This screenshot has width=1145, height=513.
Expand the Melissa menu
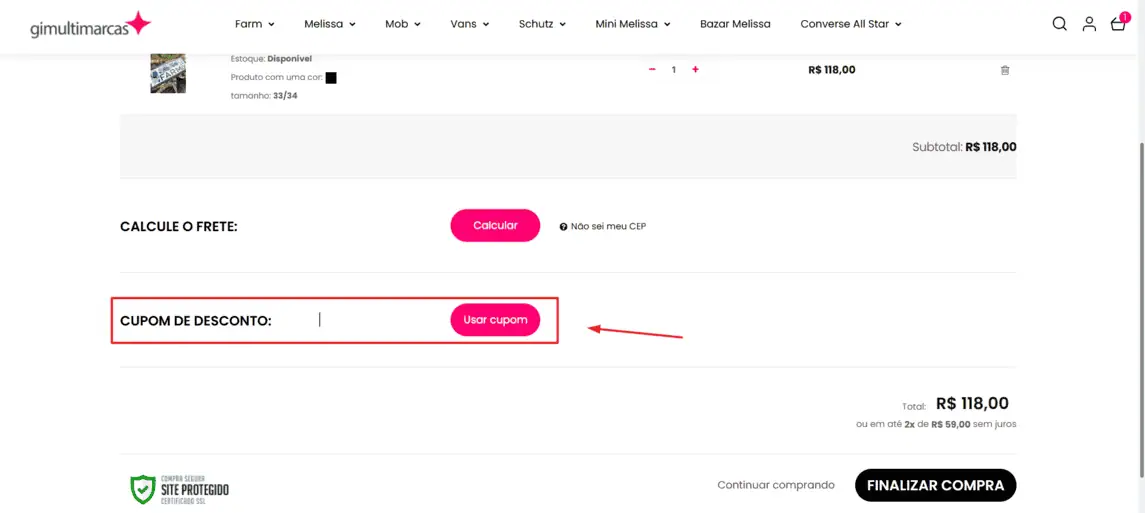(x=330, y=23)
